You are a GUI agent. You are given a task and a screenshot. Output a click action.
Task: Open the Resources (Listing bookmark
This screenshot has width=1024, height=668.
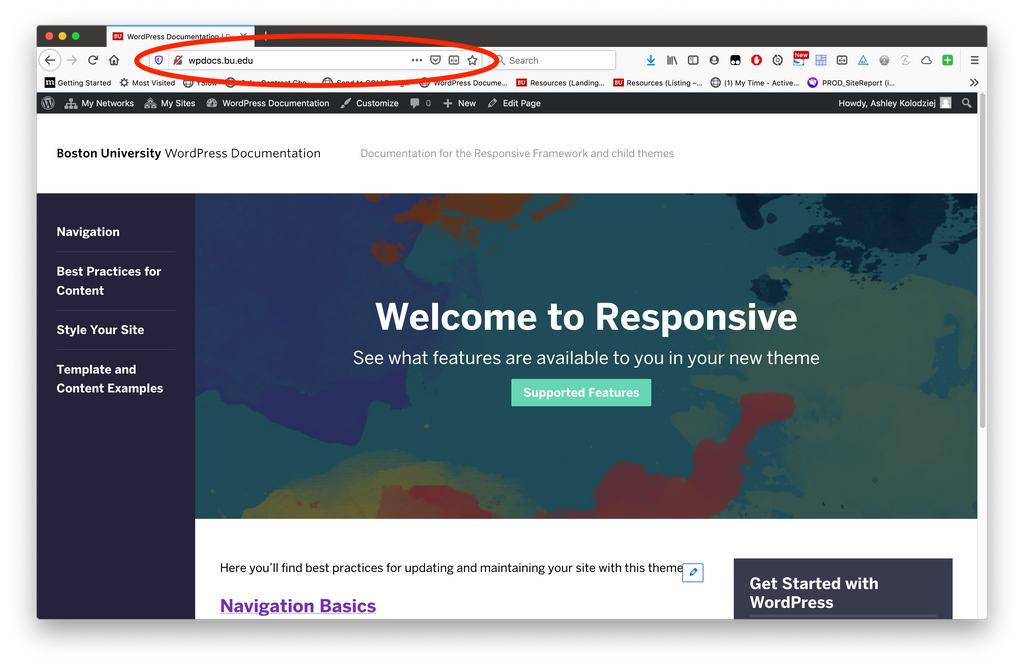[x=658, y=83]
